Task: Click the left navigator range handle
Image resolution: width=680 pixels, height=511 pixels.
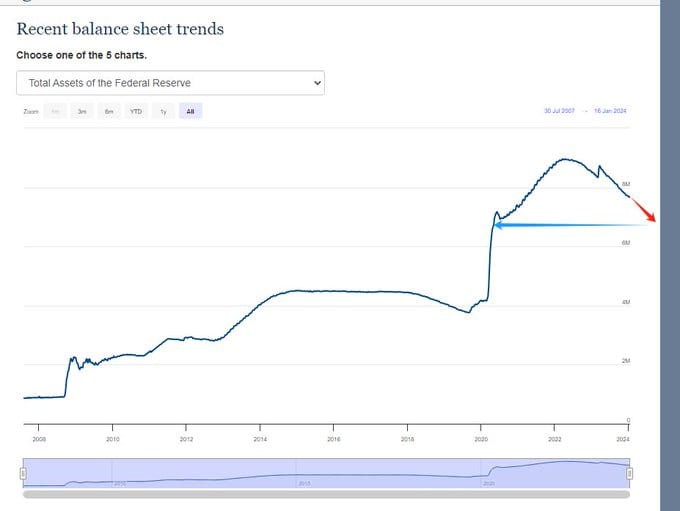Action: [23, 473]
